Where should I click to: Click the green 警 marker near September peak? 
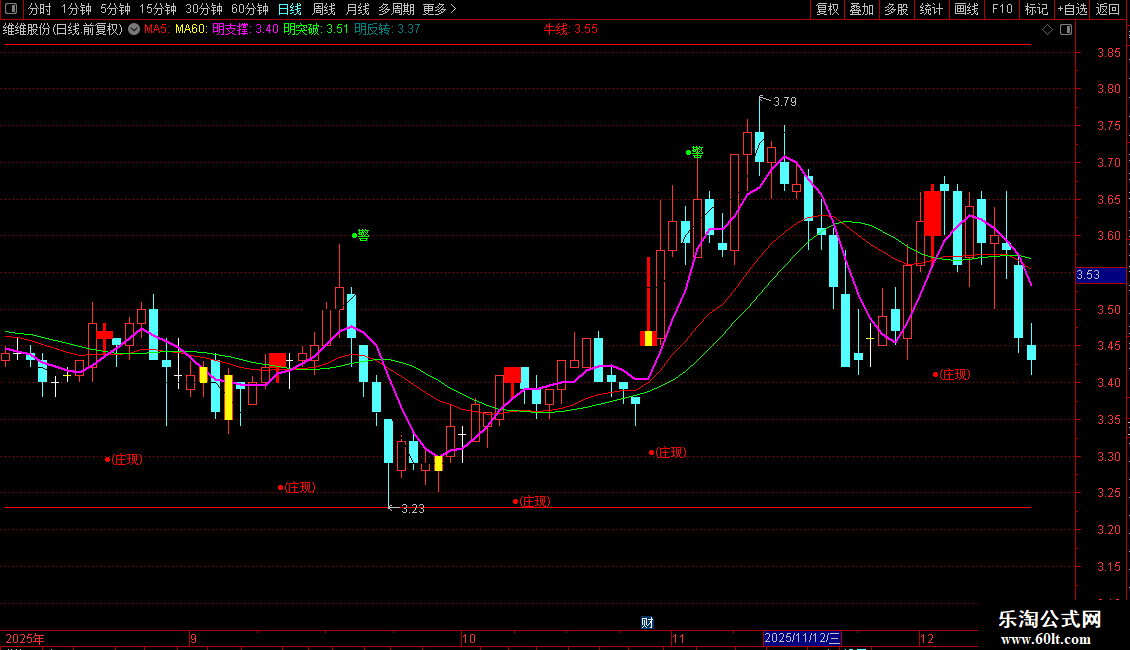pos(361,235)
